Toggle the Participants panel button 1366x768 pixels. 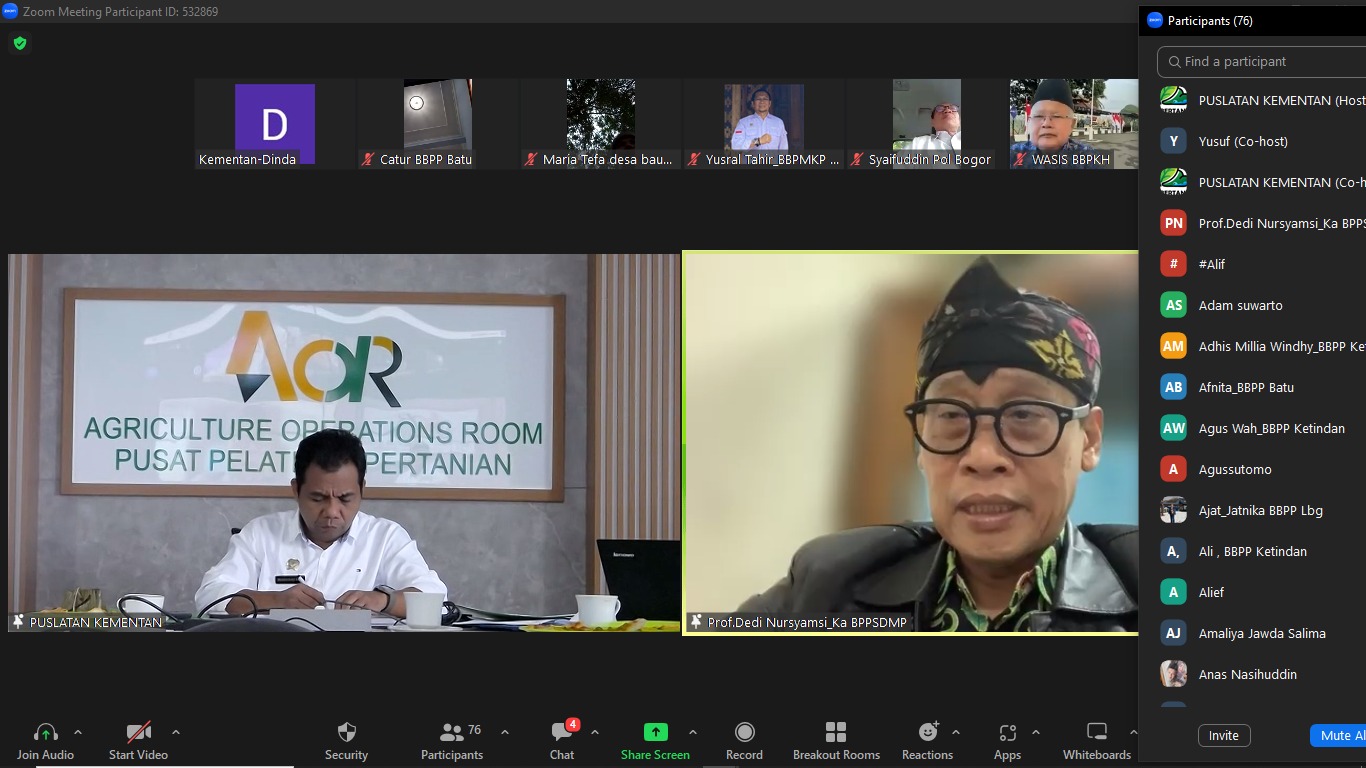(452, 740)
